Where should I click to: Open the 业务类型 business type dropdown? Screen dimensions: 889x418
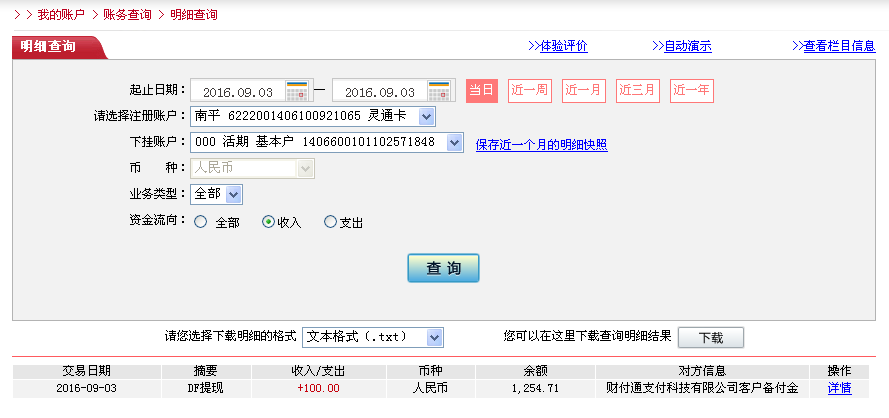point(233,194)
